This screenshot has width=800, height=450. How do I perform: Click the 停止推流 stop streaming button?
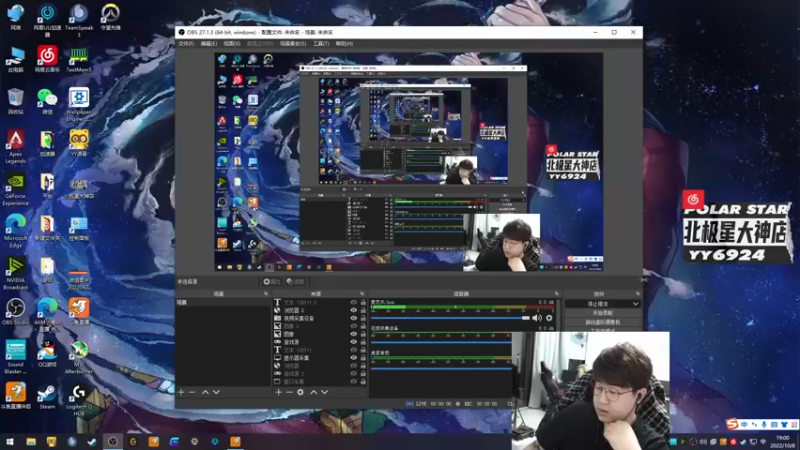597,304
